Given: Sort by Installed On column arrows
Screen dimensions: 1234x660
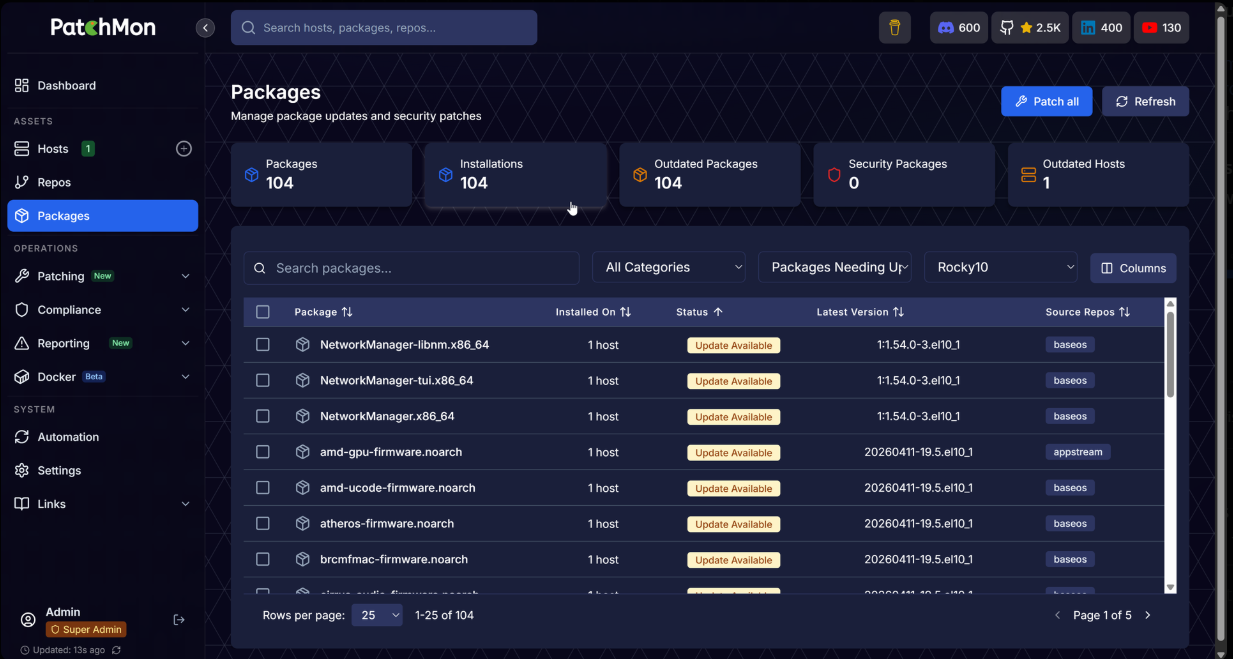Looking at the screenshot, I should point(625,312).
